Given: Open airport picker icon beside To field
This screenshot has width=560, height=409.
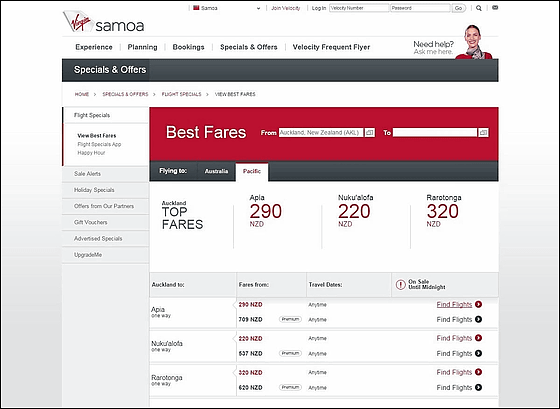Looking at the screenshot, I should pyautogui.click(x=483, y=133).
